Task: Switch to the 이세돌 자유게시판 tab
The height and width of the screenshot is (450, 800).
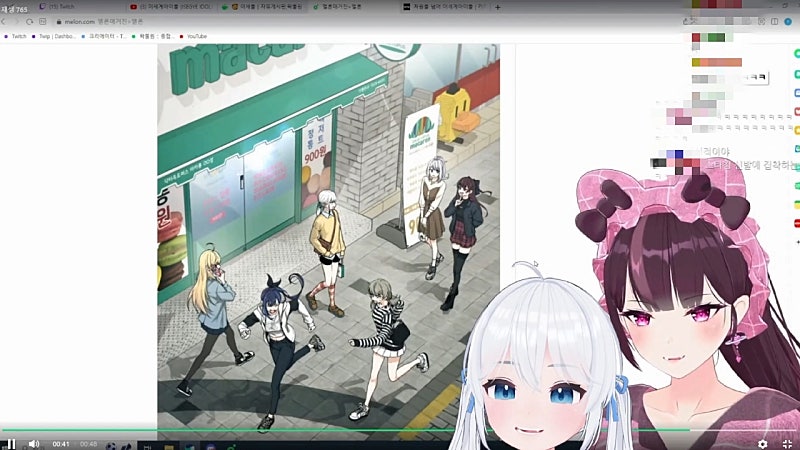Action: click(263, 7)
